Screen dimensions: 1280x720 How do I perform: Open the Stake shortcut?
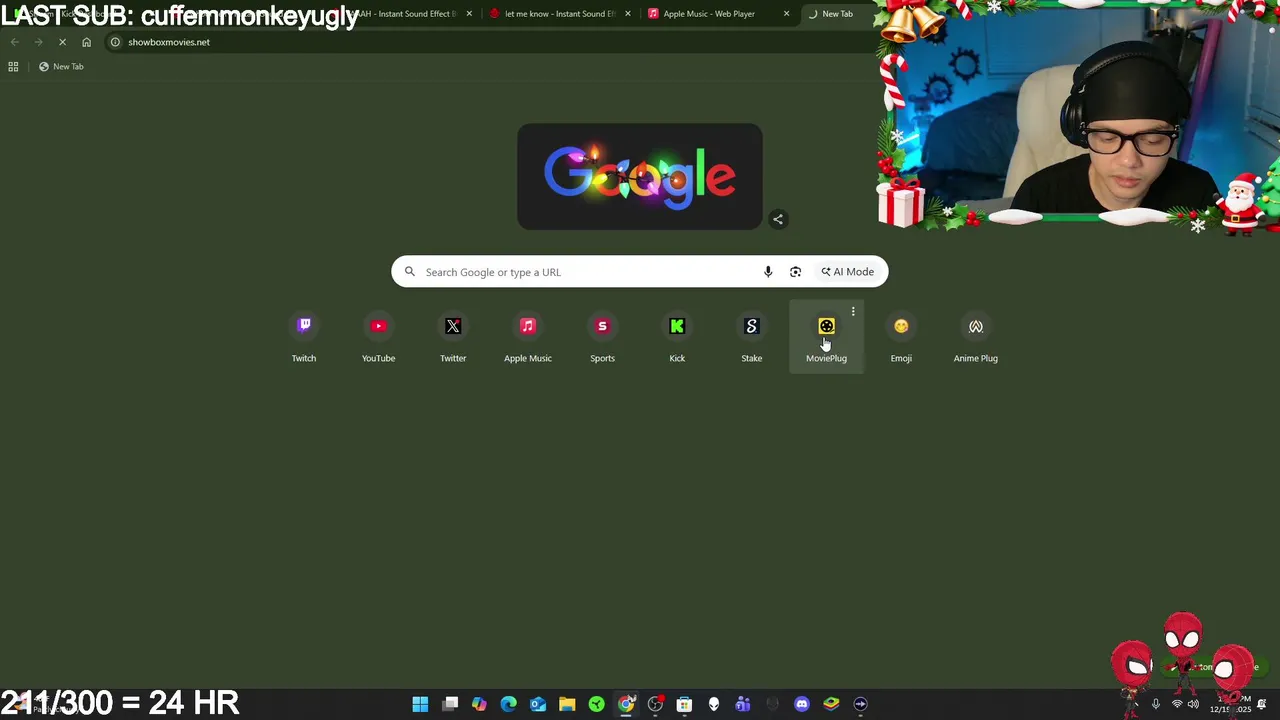coord(752,338)
